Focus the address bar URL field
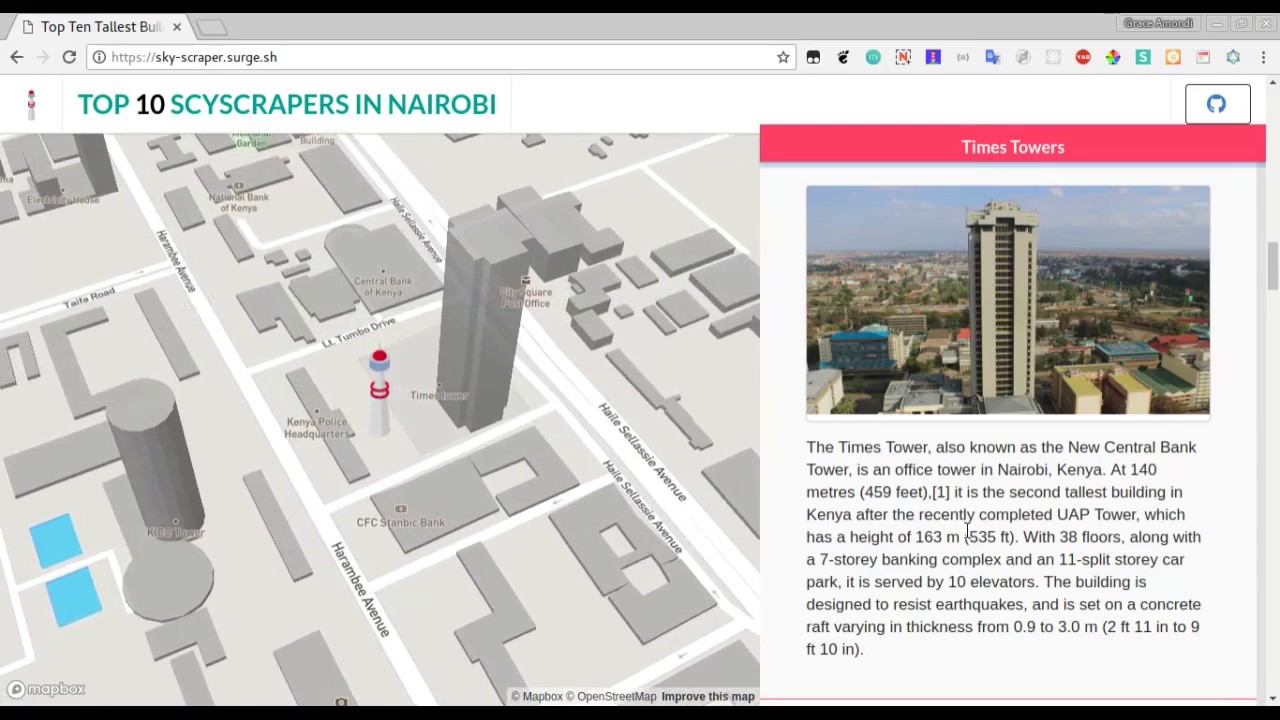Image resolution: width=1280 pixels, height=720 pixels. pyautogui.click(x=440, y=57)
